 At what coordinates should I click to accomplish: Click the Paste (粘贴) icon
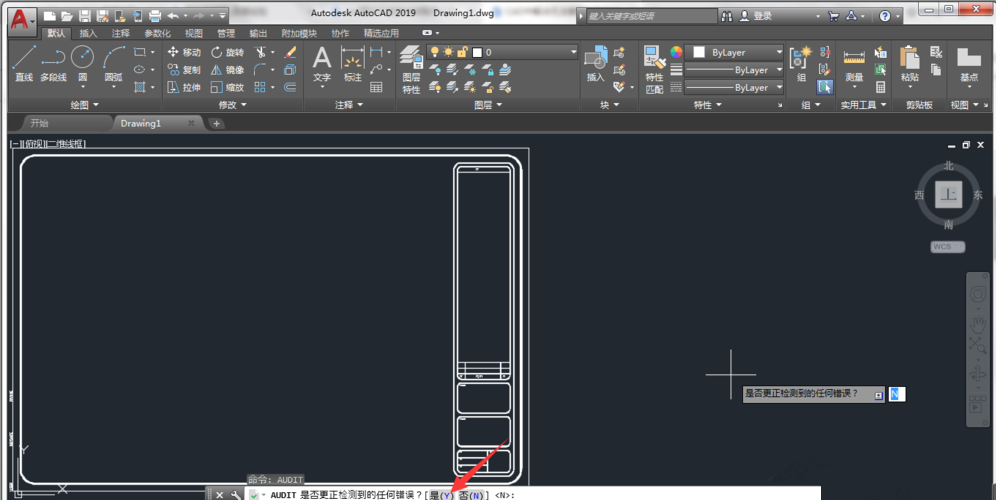pos(910,64)
